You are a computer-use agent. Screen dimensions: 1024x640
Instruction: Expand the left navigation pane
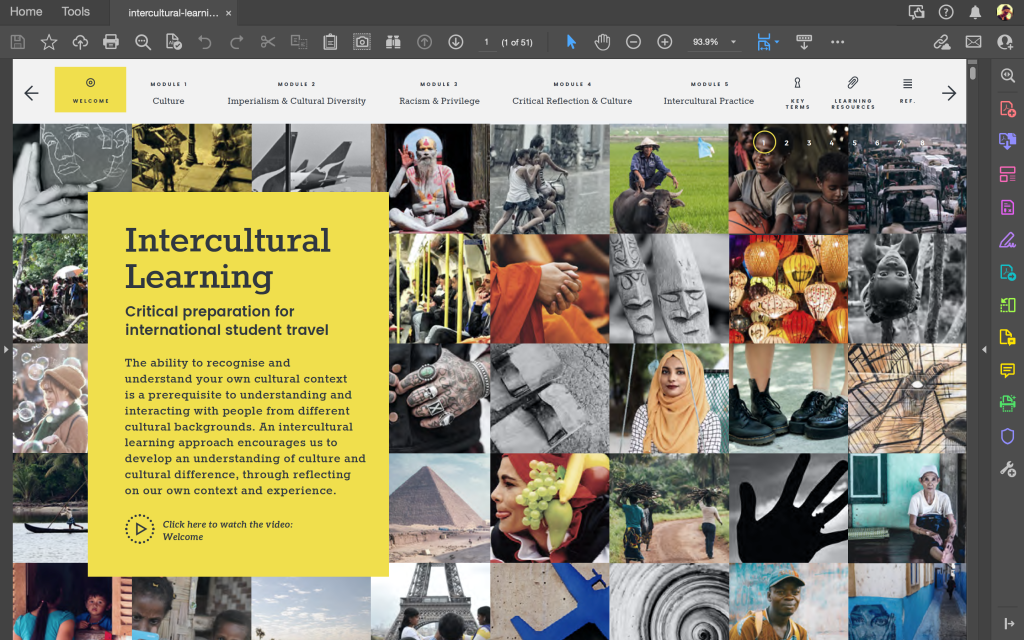tap(6, 349)
